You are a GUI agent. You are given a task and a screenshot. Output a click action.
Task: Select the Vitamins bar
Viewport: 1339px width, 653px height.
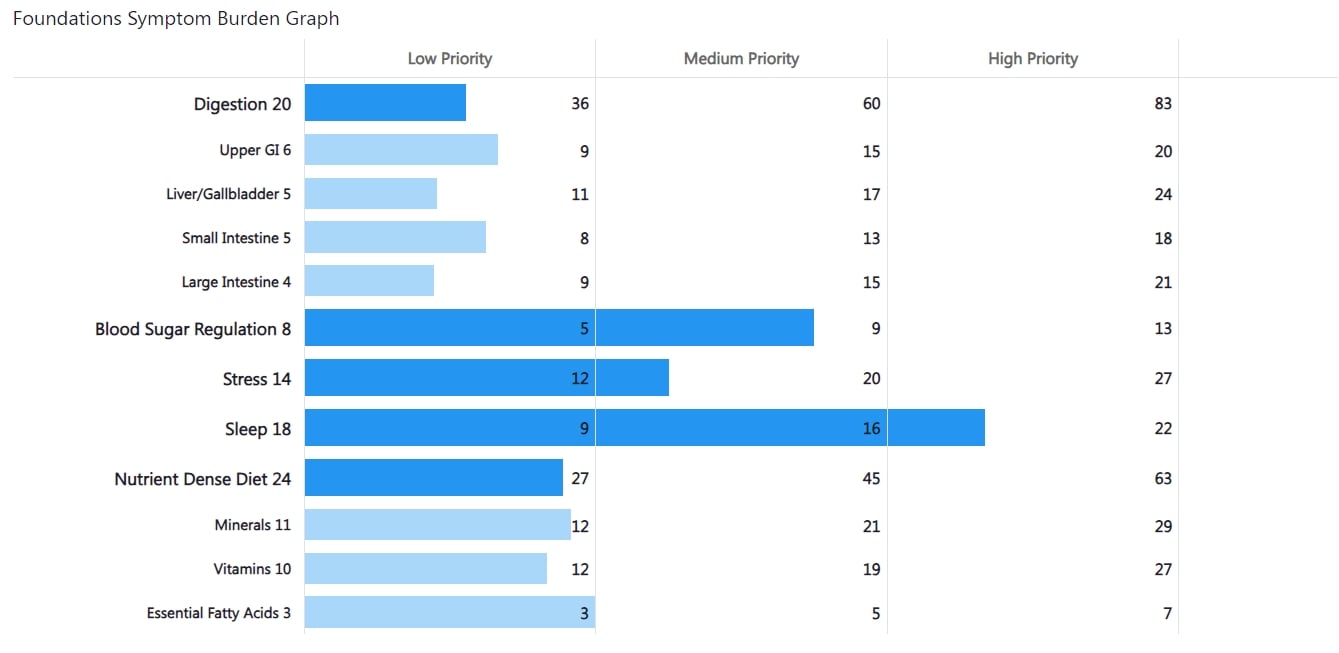pyautogui.click(x=425, y=569)
